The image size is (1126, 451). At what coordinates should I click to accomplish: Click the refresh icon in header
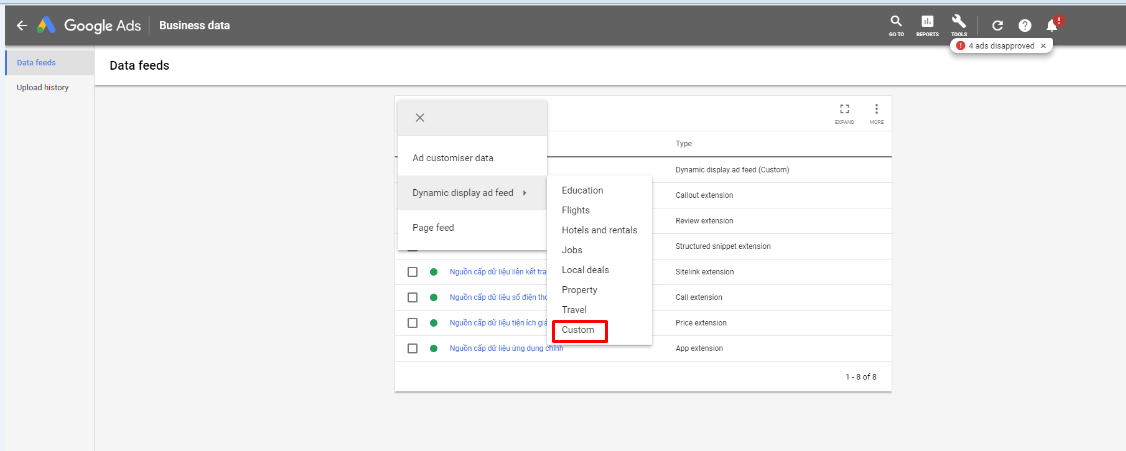997,26
